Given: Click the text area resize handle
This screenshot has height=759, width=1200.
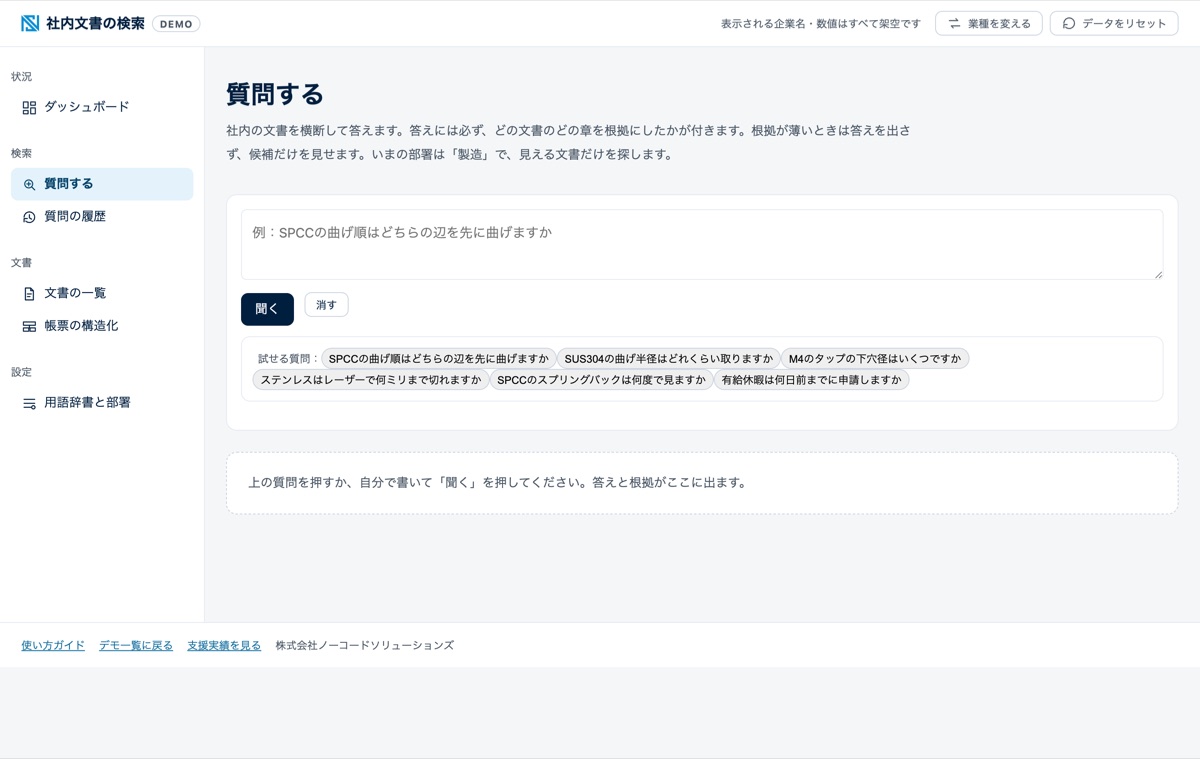Looking at the screenshot, I should point(1158,274).
